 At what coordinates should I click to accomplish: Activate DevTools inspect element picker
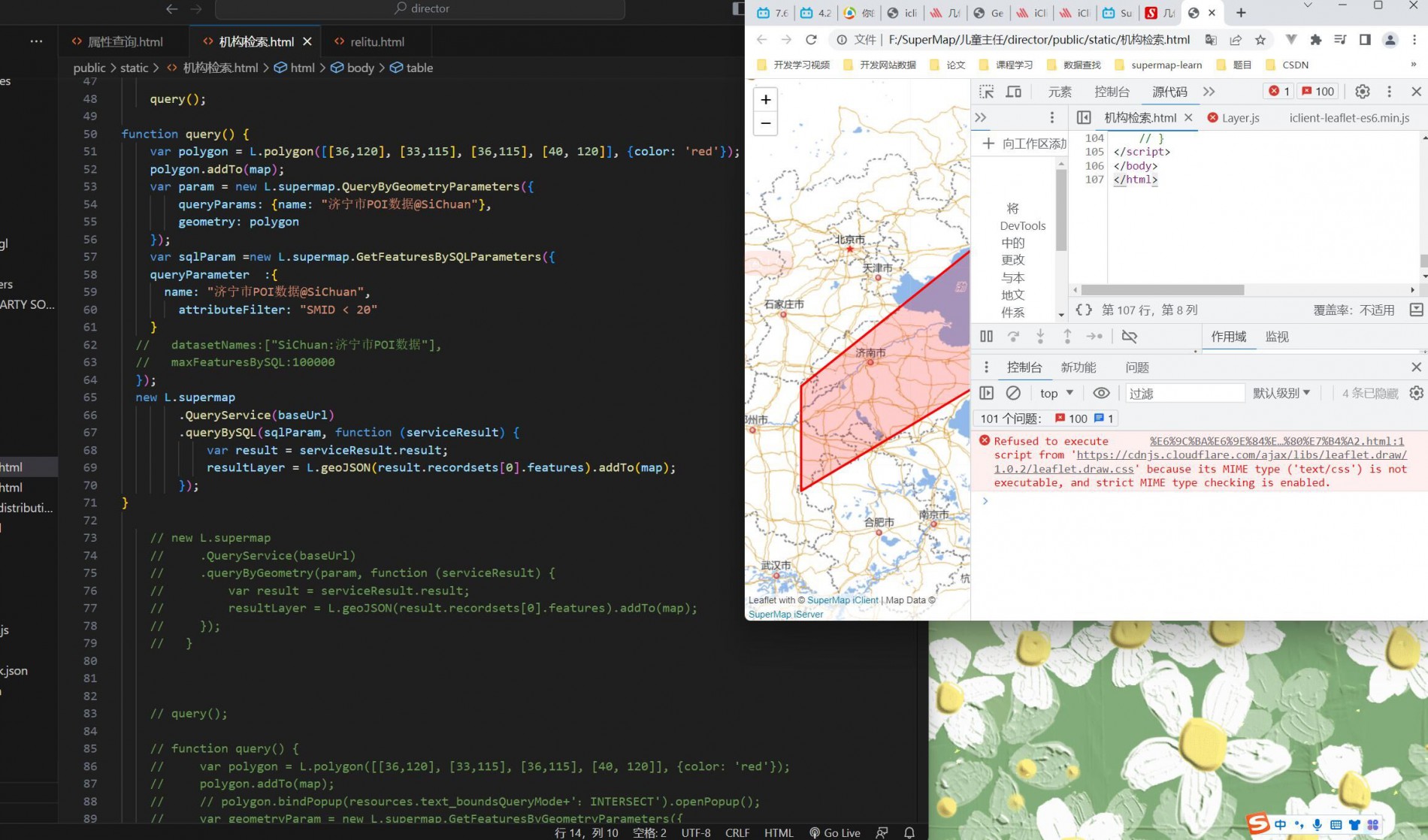(987, 92)
